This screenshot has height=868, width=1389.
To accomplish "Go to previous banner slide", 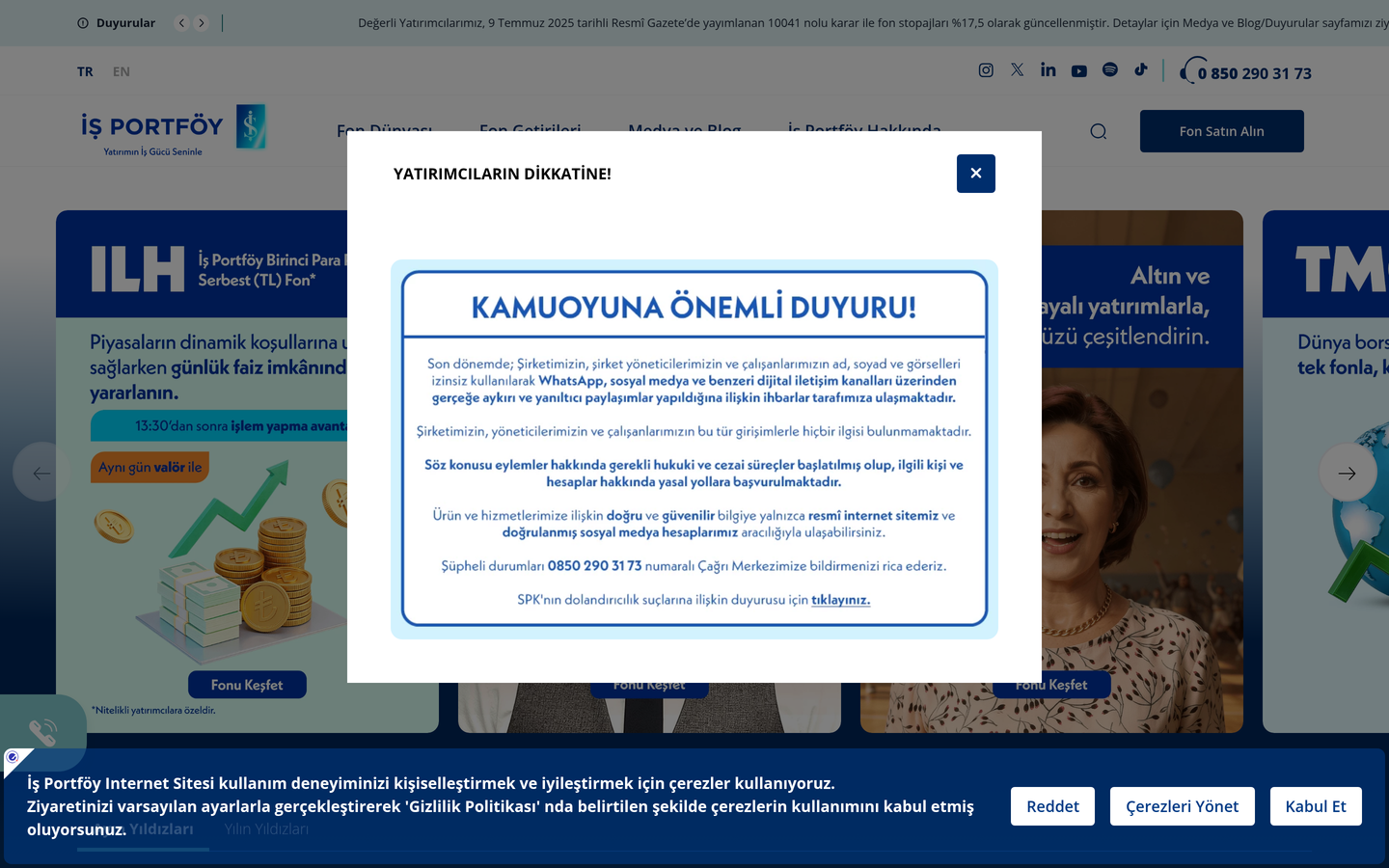I will (x=41, y=472).
